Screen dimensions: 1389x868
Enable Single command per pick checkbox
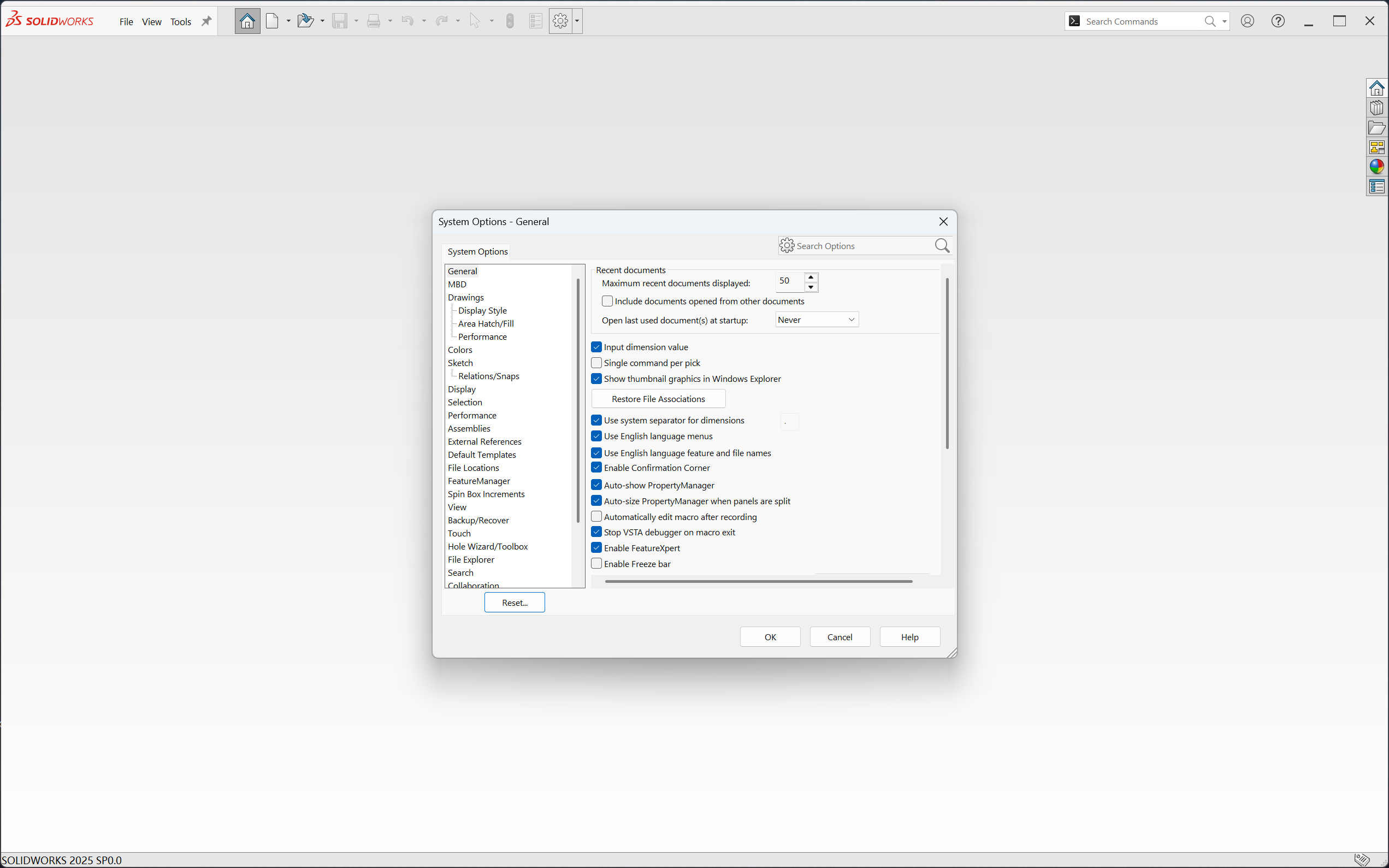pyautogui.click(x=597, y=363)
